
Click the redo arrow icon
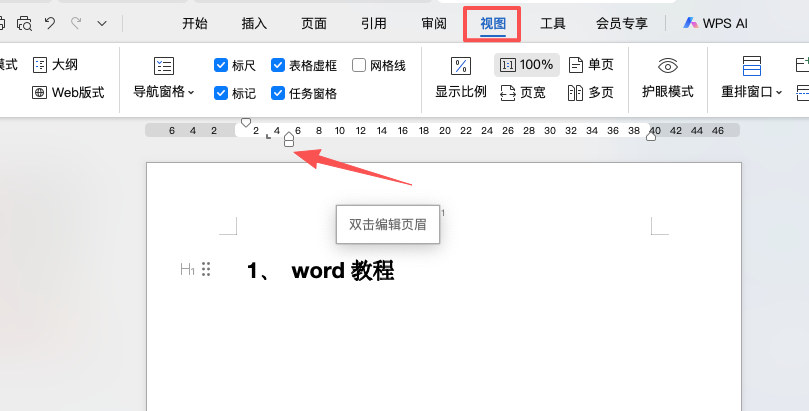76,23
